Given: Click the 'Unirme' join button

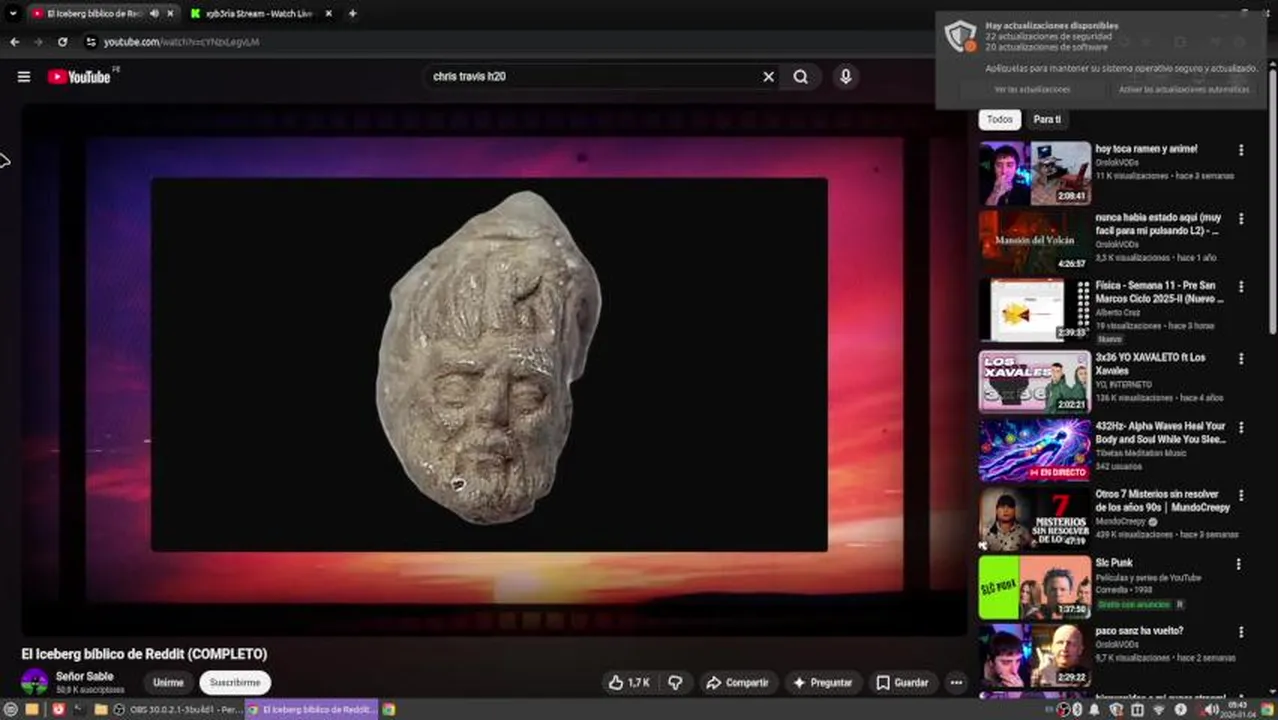Looking at the screenshot, I should coord(168,682).
